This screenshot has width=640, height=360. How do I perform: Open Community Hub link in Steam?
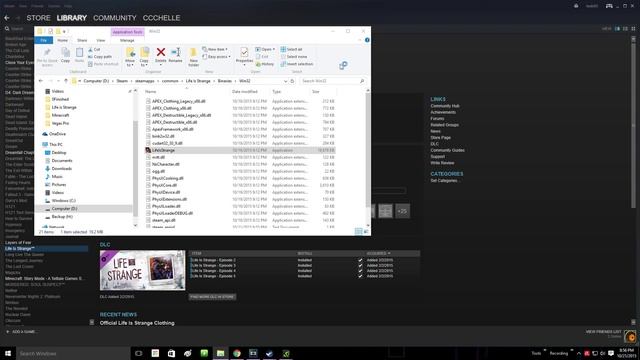tap(445, 106)
